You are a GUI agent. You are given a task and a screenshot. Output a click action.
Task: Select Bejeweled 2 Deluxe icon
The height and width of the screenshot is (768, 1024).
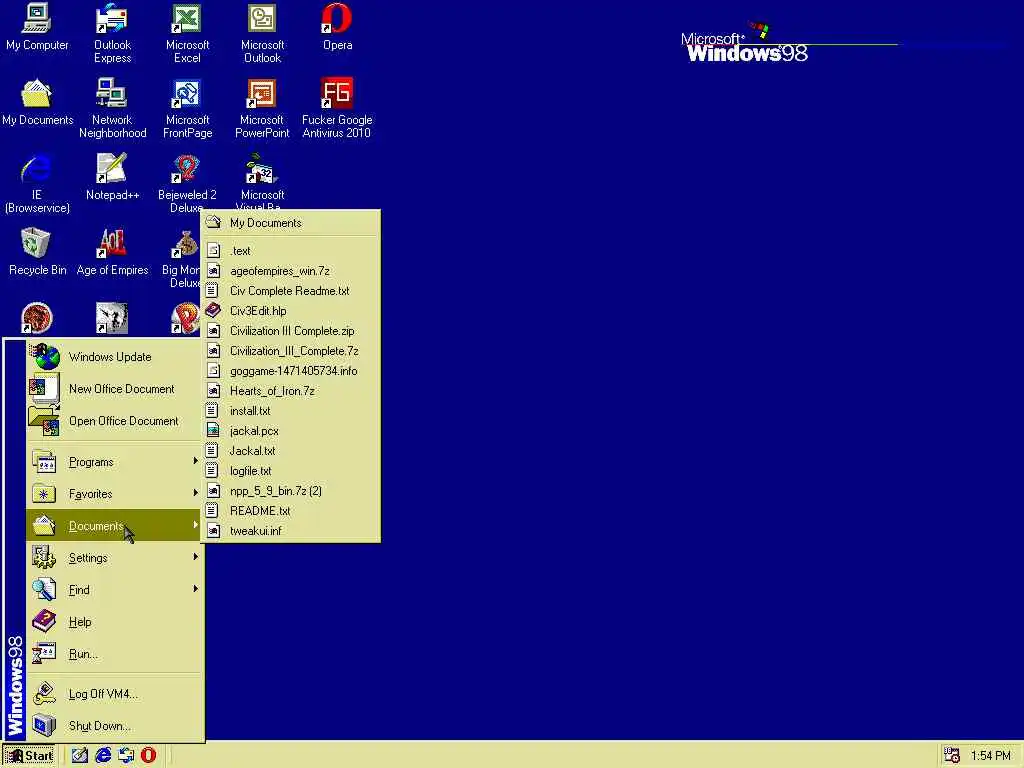pos(187,183)
